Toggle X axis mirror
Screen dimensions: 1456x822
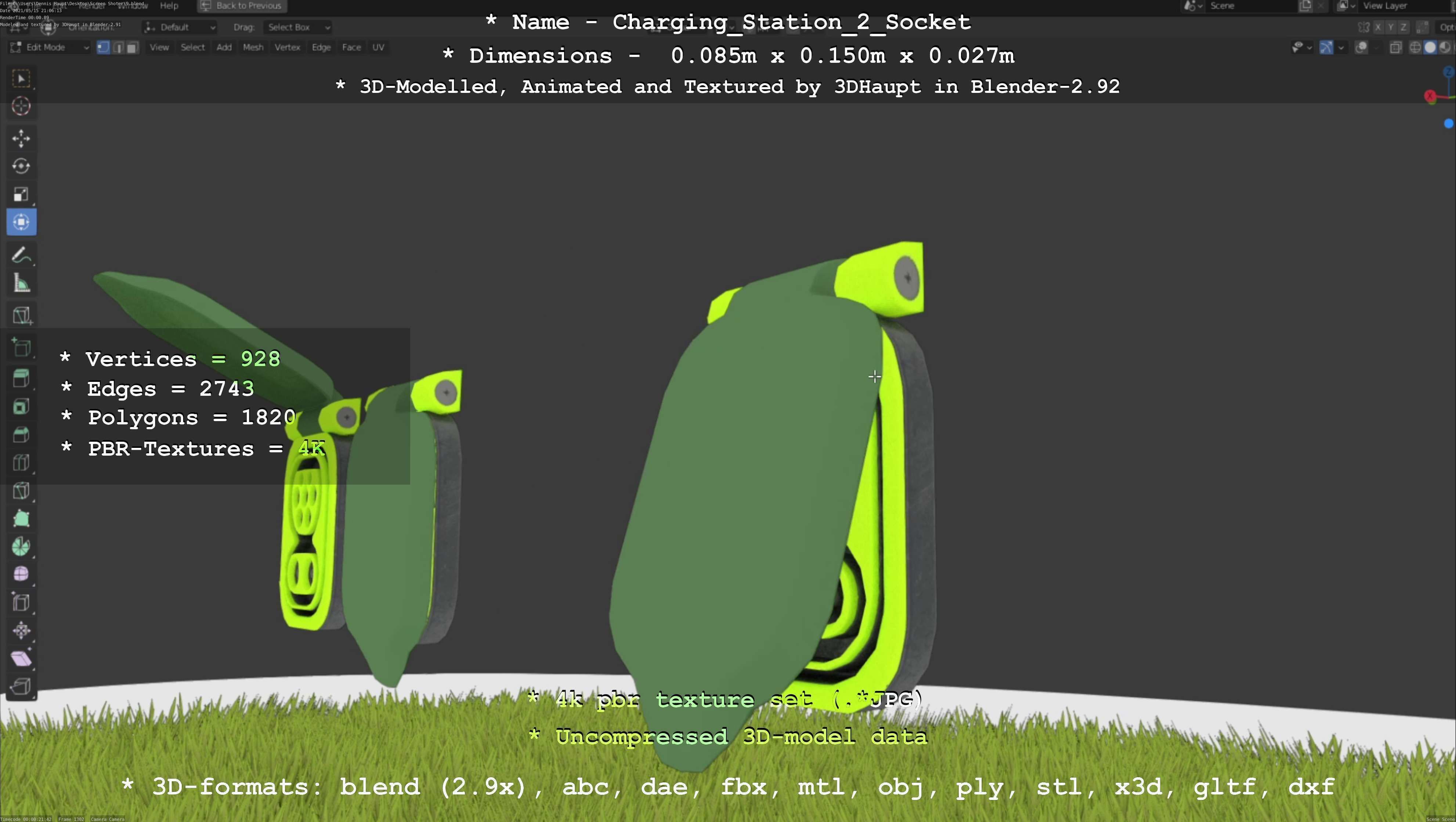(1378, 27)
